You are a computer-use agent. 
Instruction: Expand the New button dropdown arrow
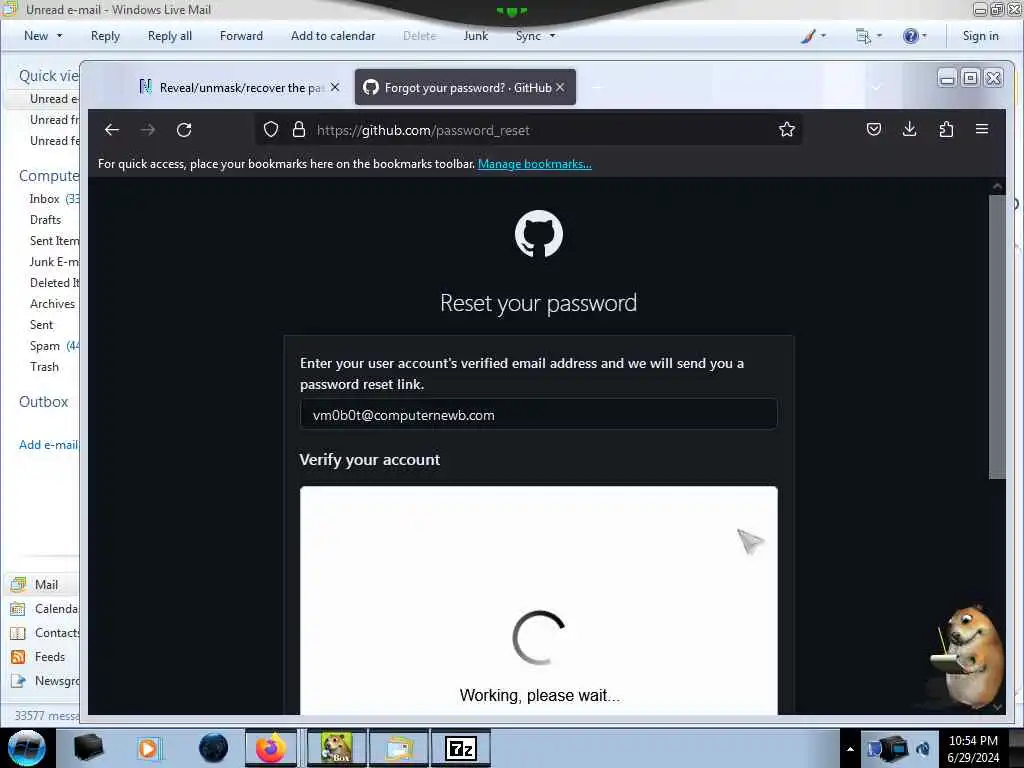[59, 36]
